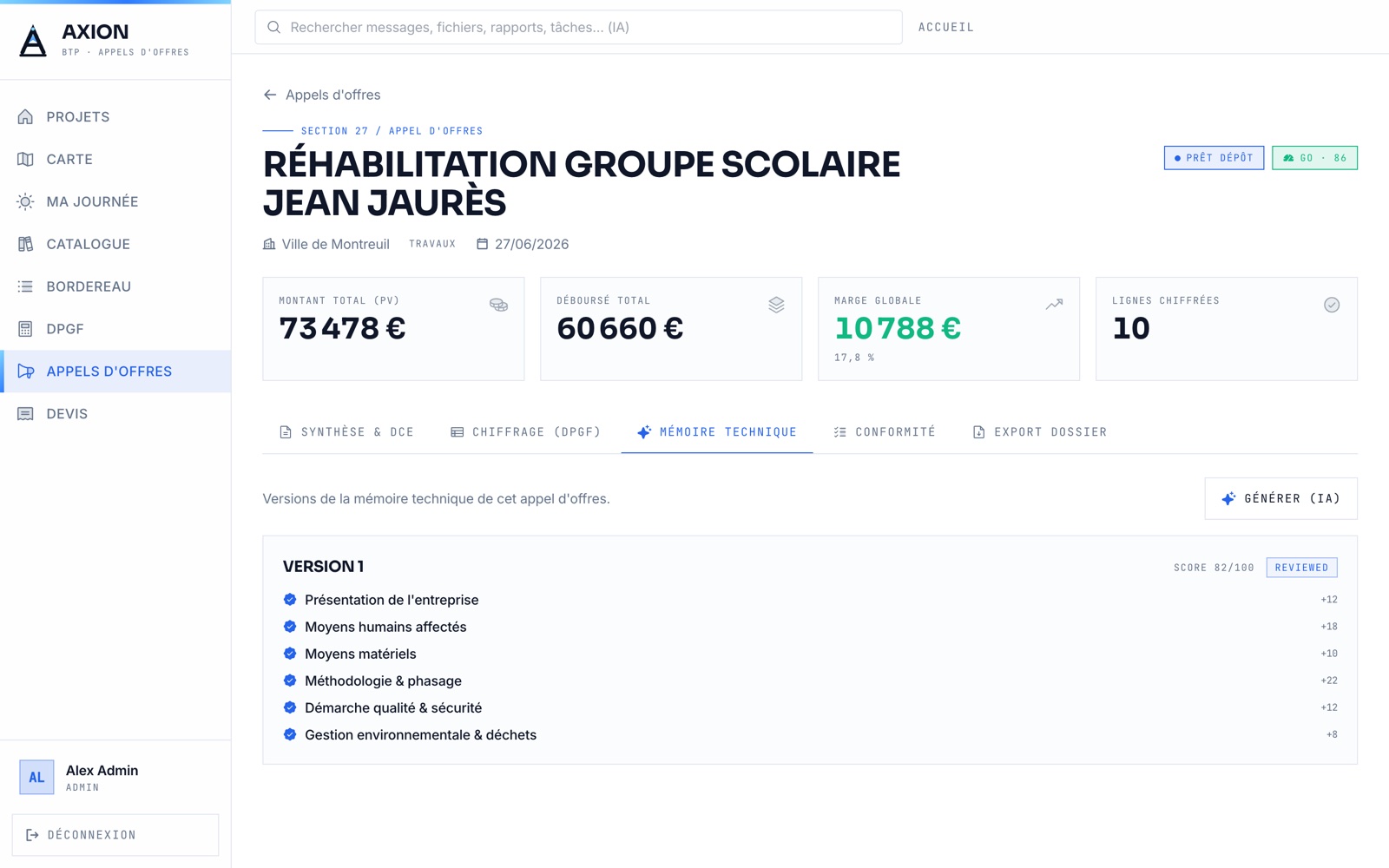
Task: Click the "Score 82/100" label
Action: coord(1214,568)
